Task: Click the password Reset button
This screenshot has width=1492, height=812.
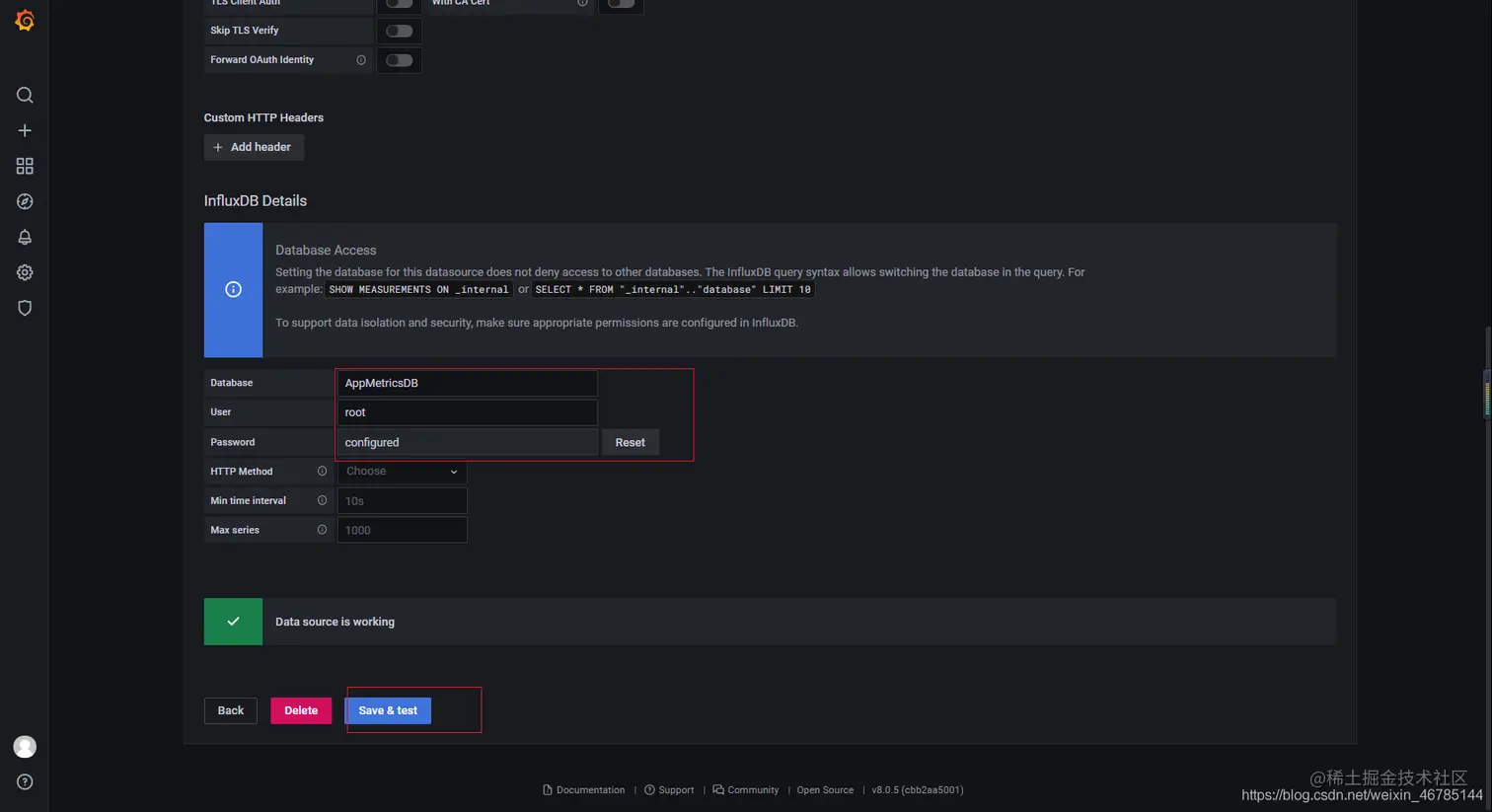Action: [630, 442]
